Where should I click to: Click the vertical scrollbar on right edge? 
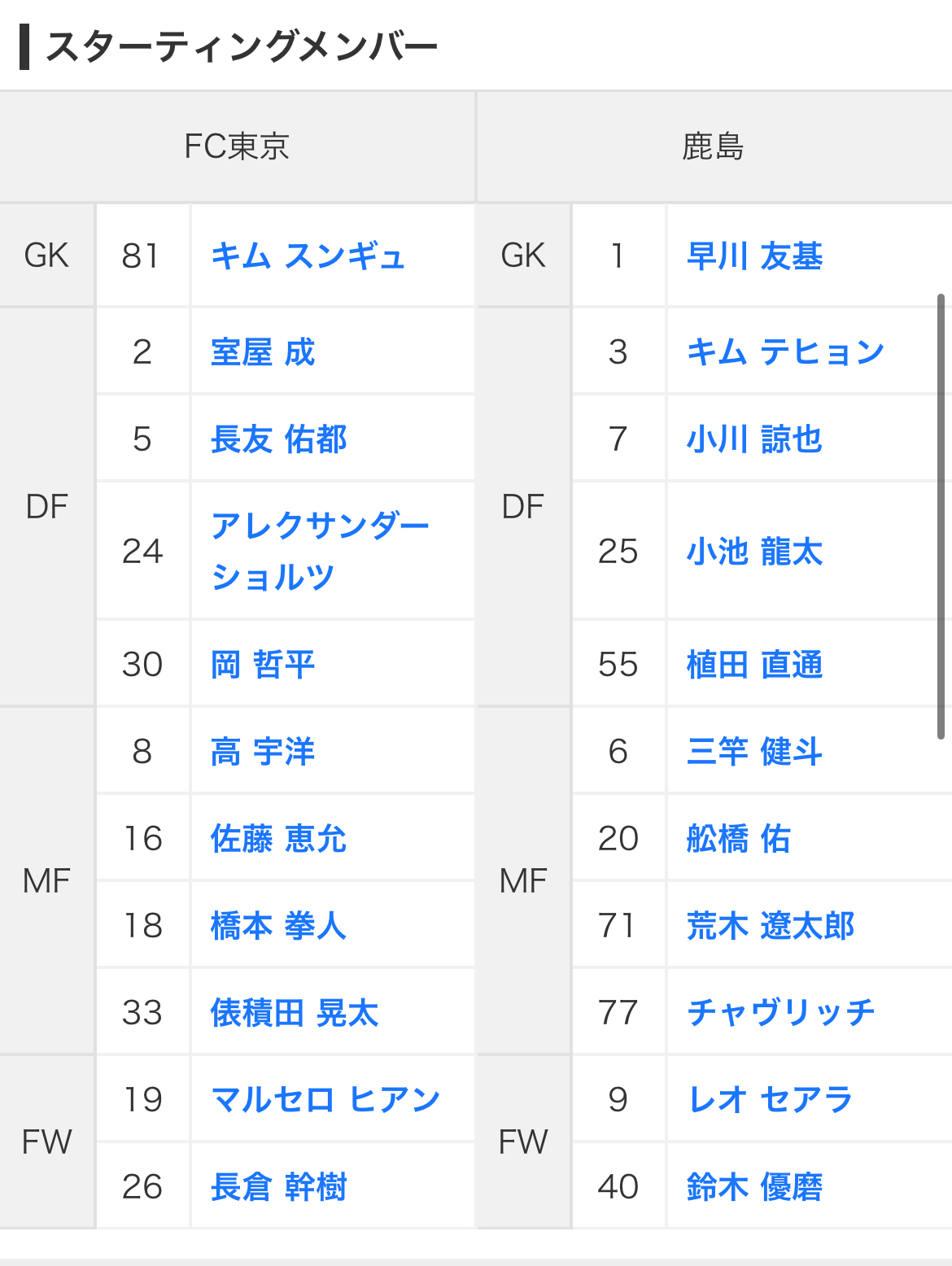click(941, 517)
